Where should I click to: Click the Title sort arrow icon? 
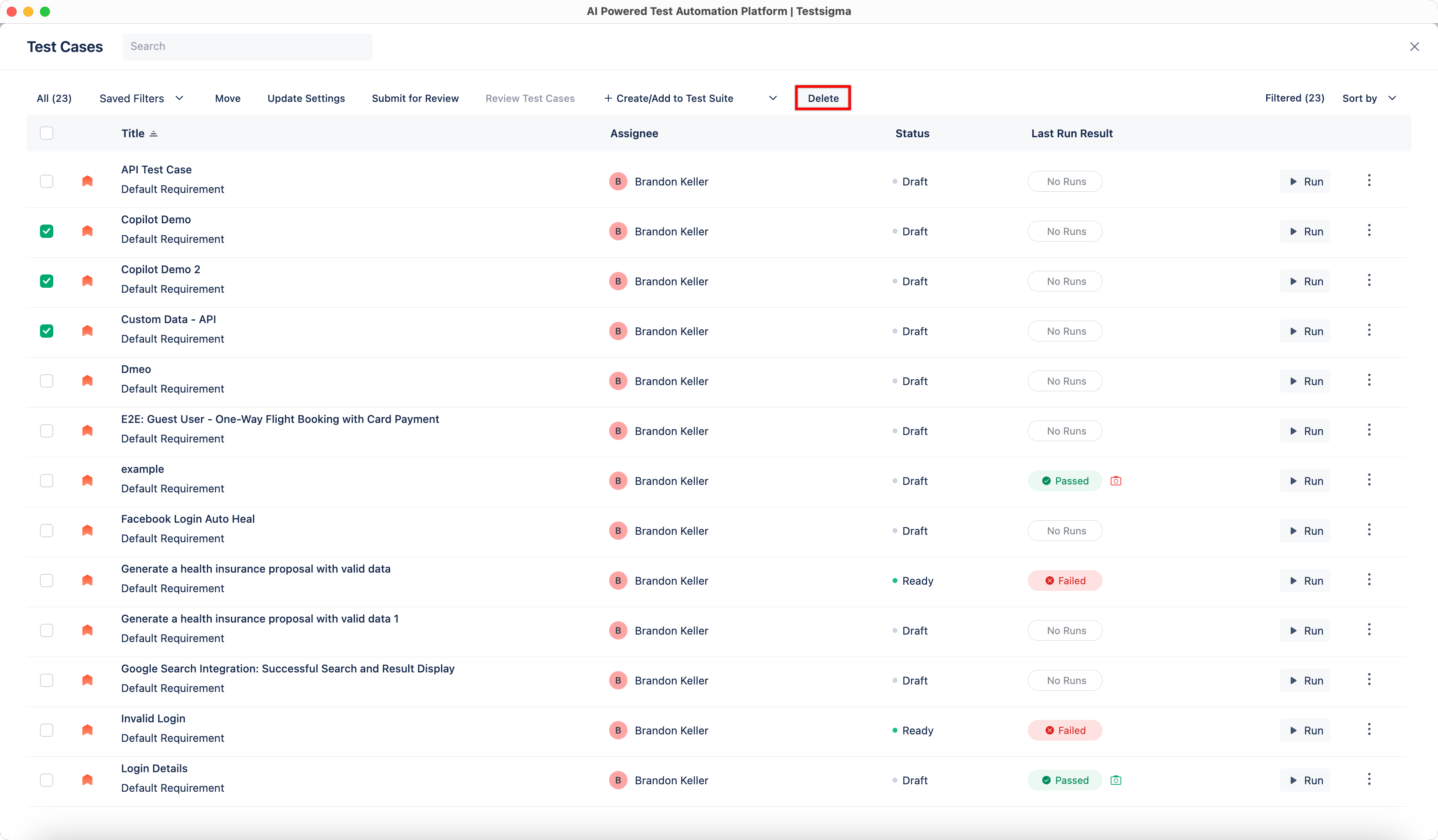tap(154, 133)
